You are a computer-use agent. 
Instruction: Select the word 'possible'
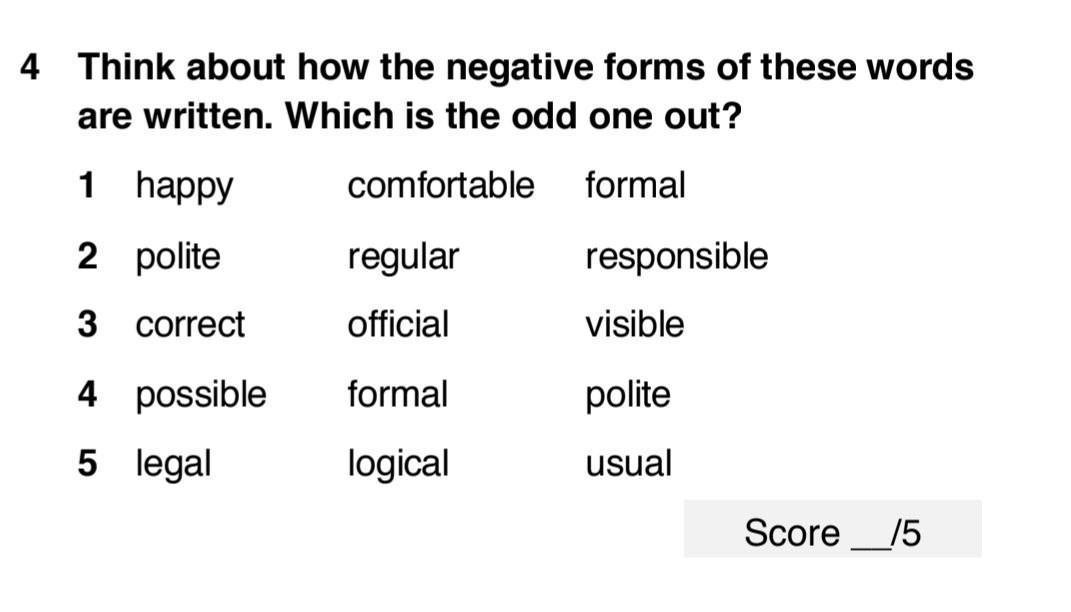coord(201,396)
